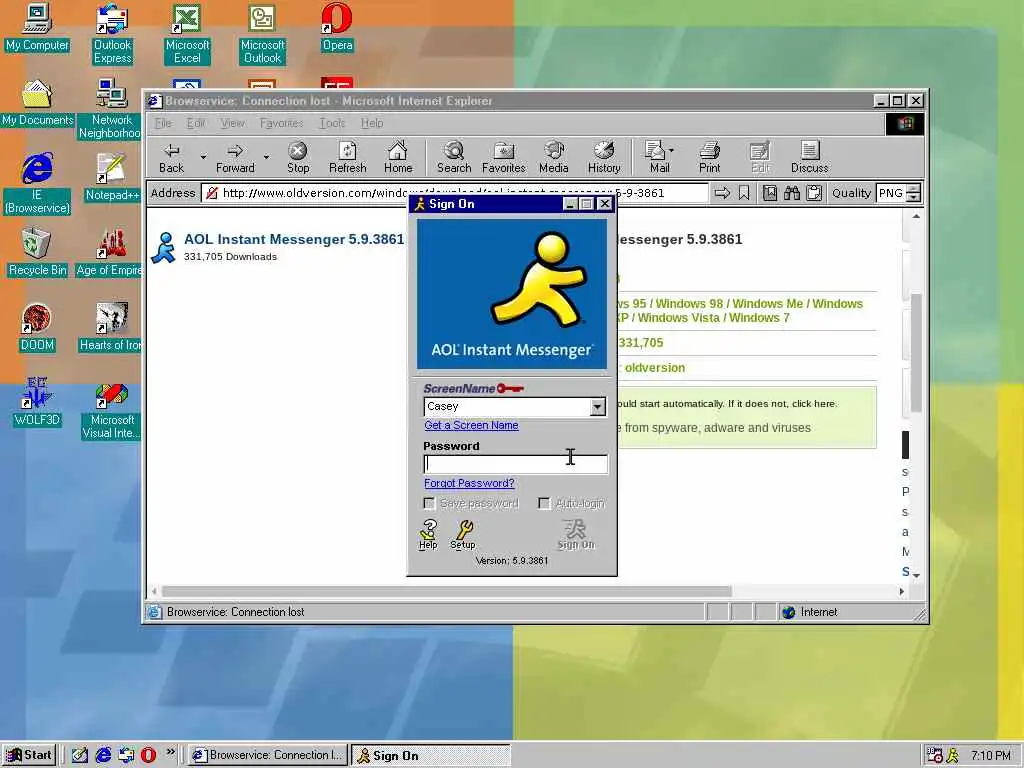
Task: Click the binoculars find icon
Action: point(792,193)
